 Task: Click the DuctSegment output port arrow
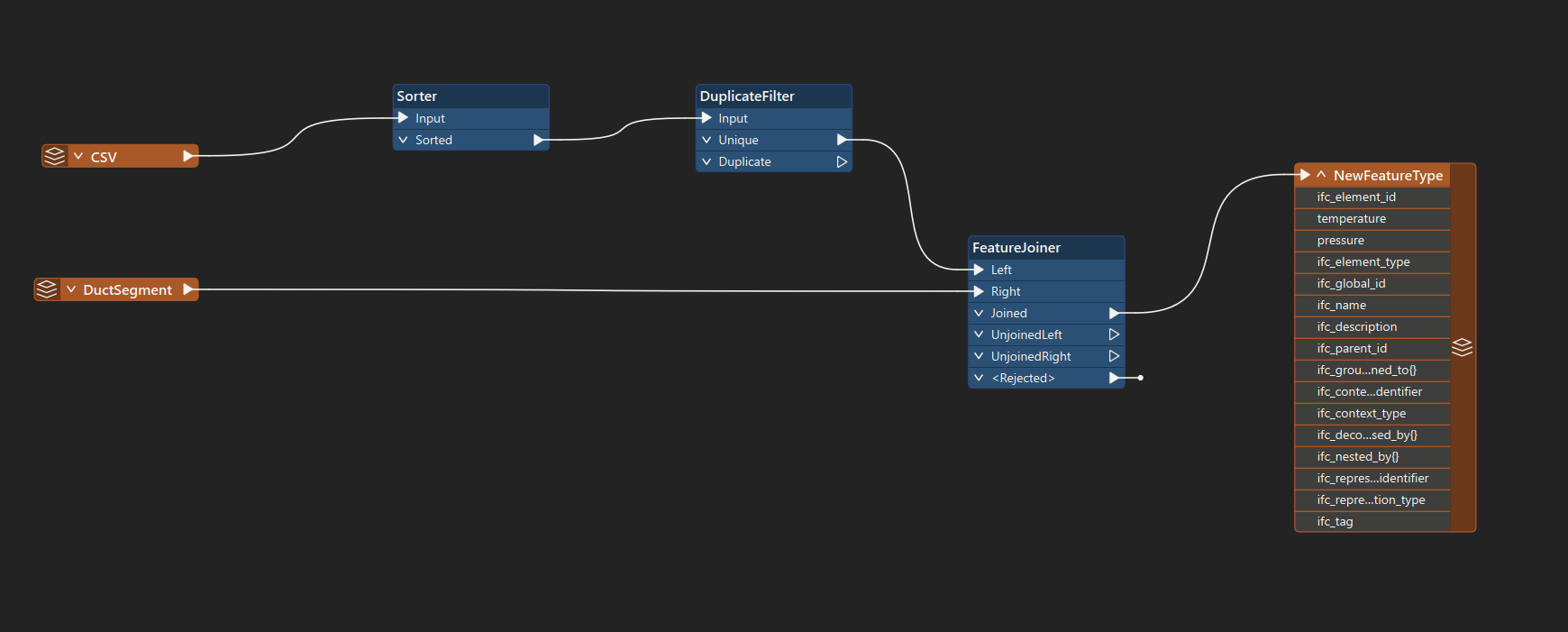[188, 289]
